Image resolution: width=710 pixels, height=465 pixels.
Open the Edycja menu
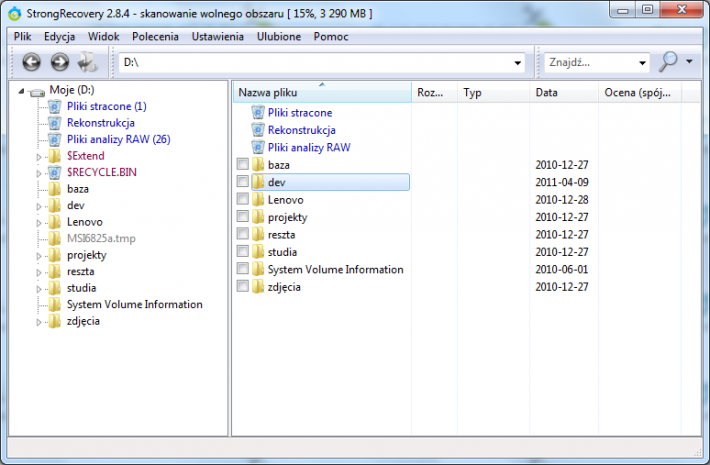click(59, 37)
